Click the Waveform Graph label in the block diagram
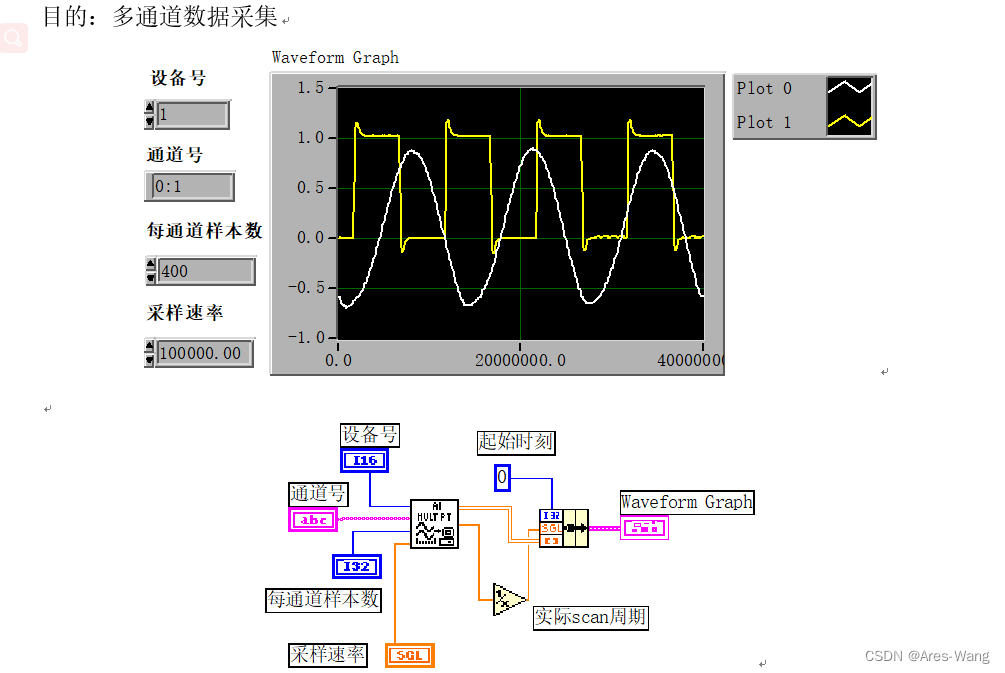Viewport: 1005px width, 673px height. 687,503
